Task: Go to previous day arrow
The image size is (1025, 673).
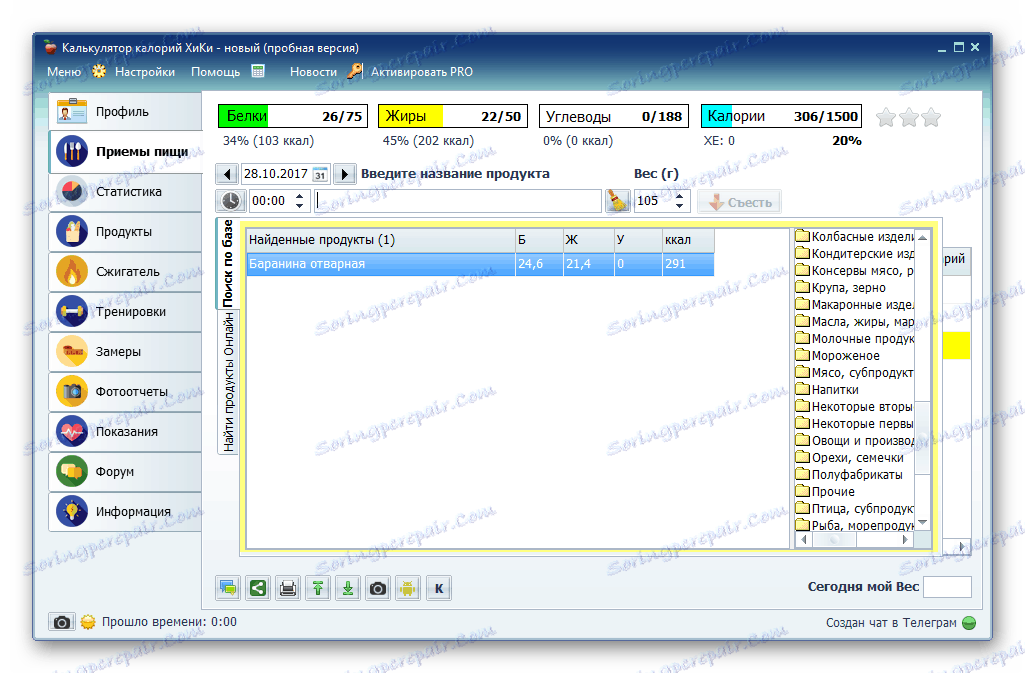Action: [x=227, y=174]
